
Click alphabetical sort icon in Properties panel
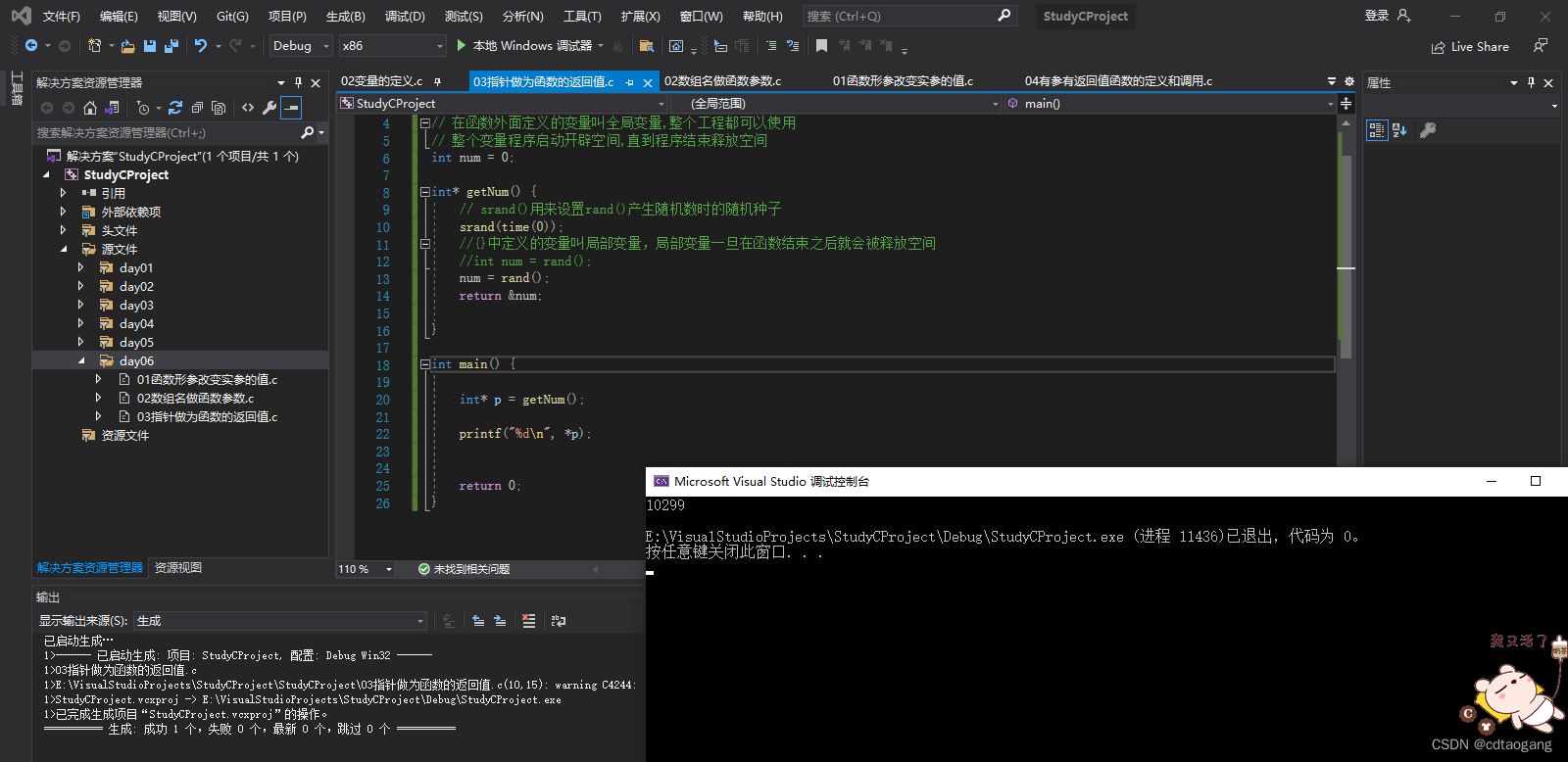(x=1399, y=130)
